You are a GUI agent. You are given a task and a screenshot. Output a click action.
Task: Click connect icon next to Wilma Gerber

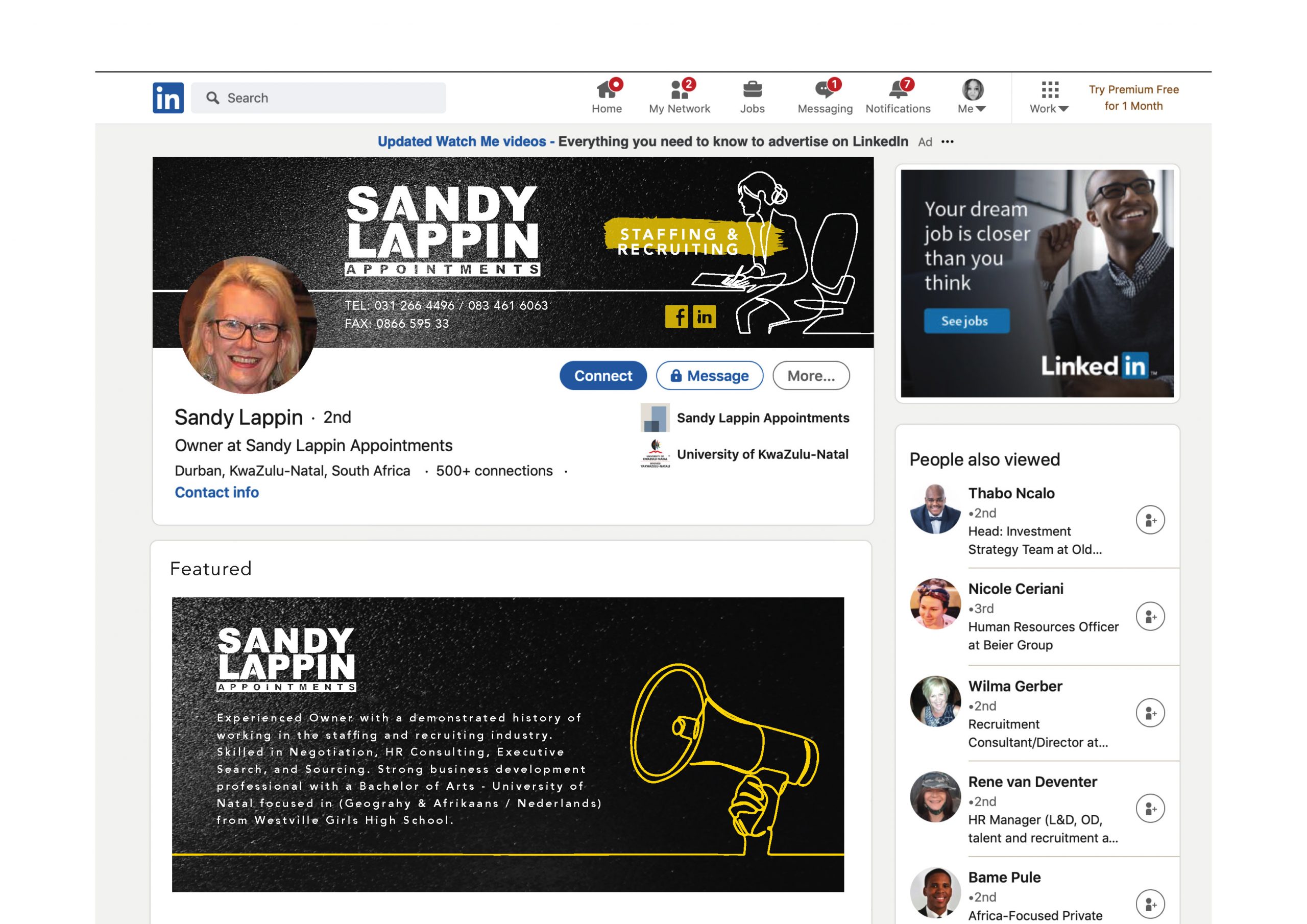(1150, 713)
